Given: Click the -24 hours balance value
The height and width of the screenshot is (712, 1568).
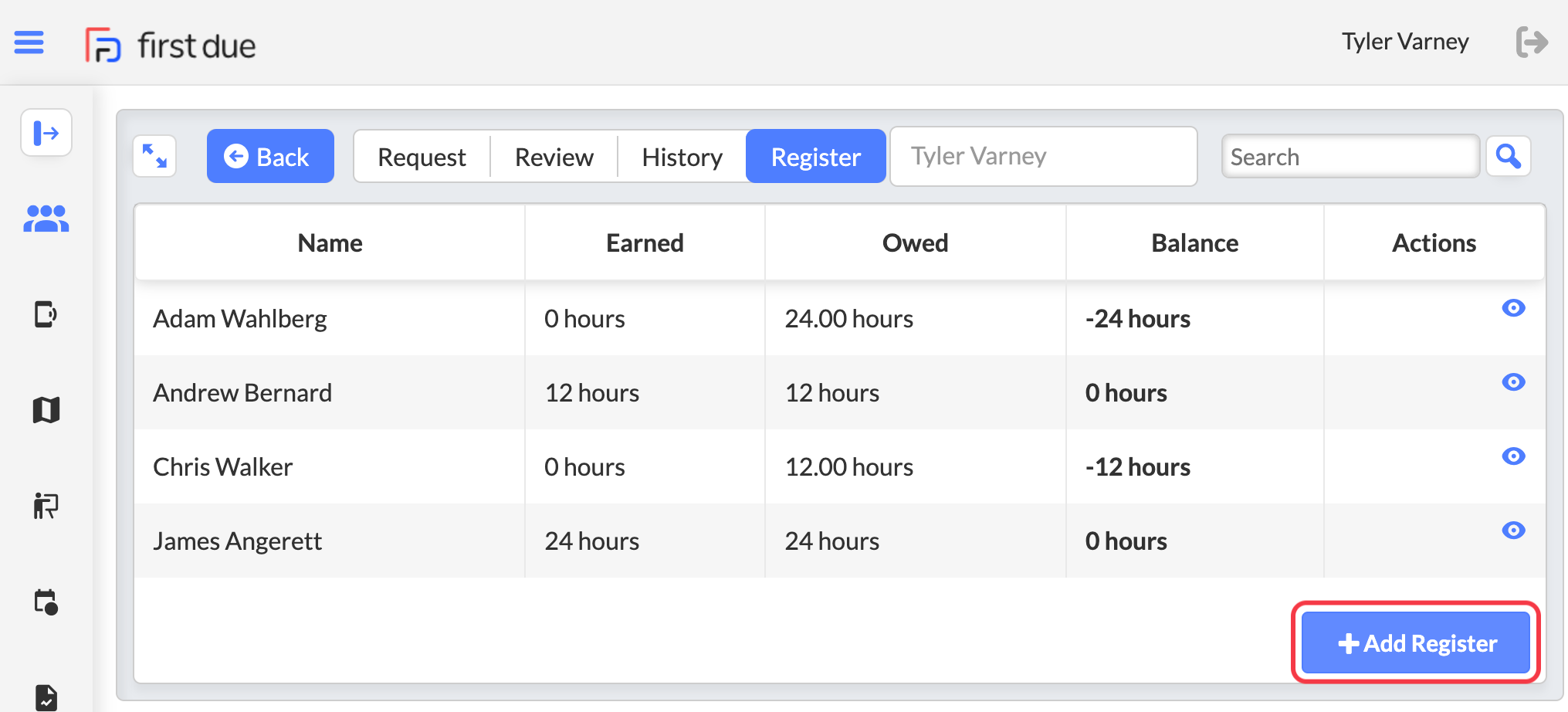Looking at the screenshot, I should coord(1138,319).
